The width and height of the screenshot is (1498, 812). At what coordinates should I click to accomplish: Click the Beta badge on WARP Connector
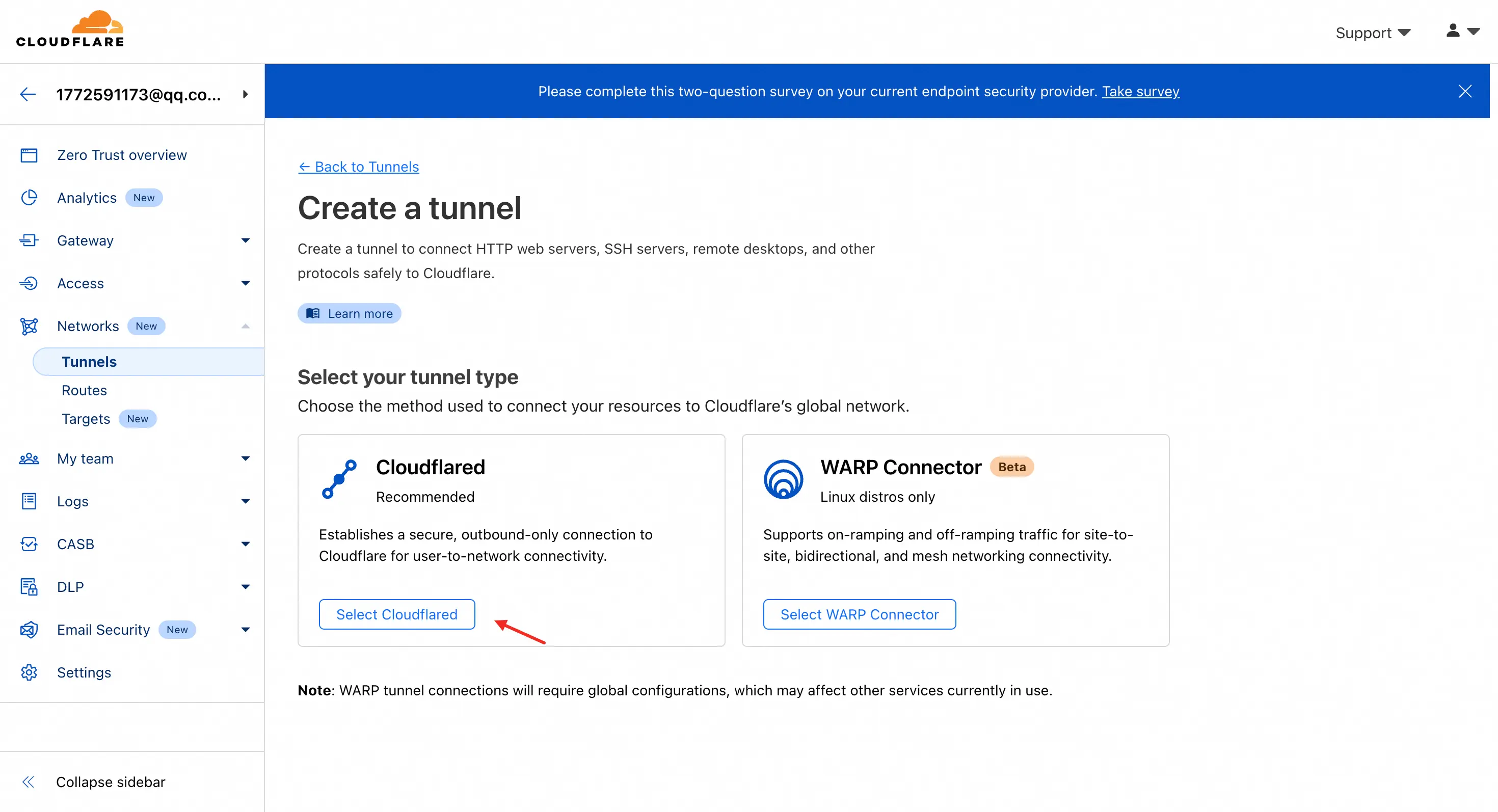click(x=1012, y=467)
